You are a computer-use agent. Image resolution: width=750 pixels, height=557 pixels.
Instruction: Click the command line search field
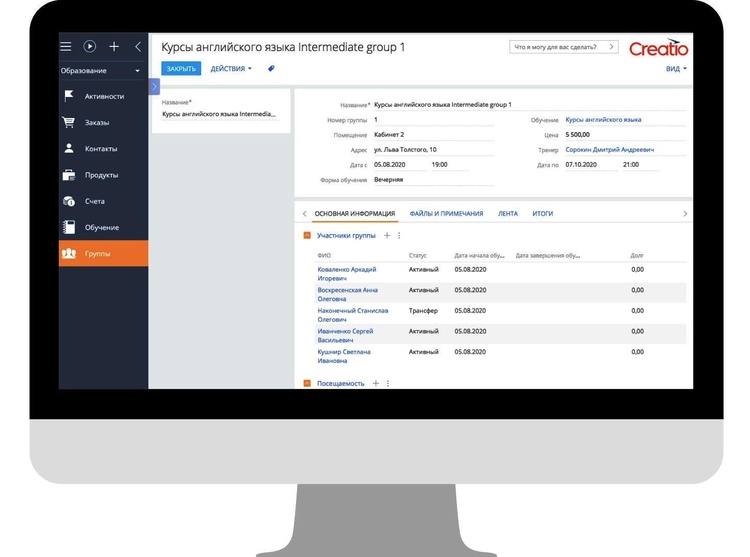coord(563,47)
